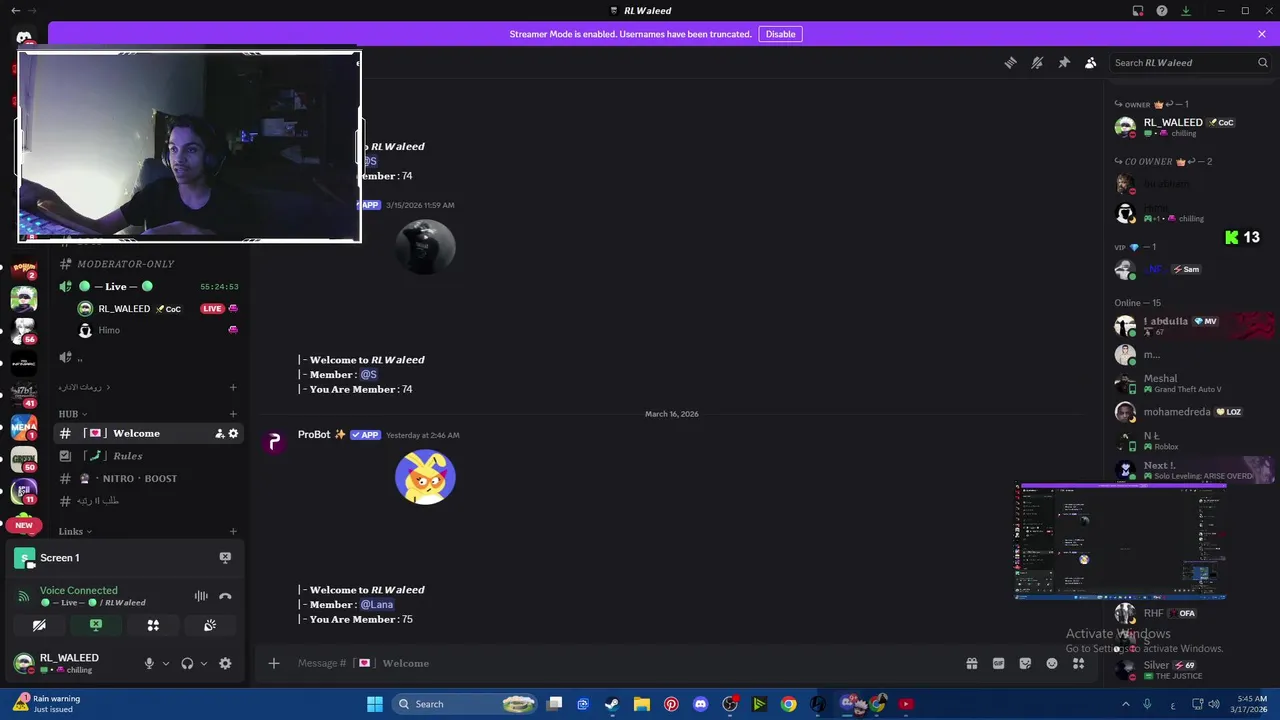Attach file with plus button
Image resolution: width=1280 pixels, height=720 pixels.
point(273,663)
